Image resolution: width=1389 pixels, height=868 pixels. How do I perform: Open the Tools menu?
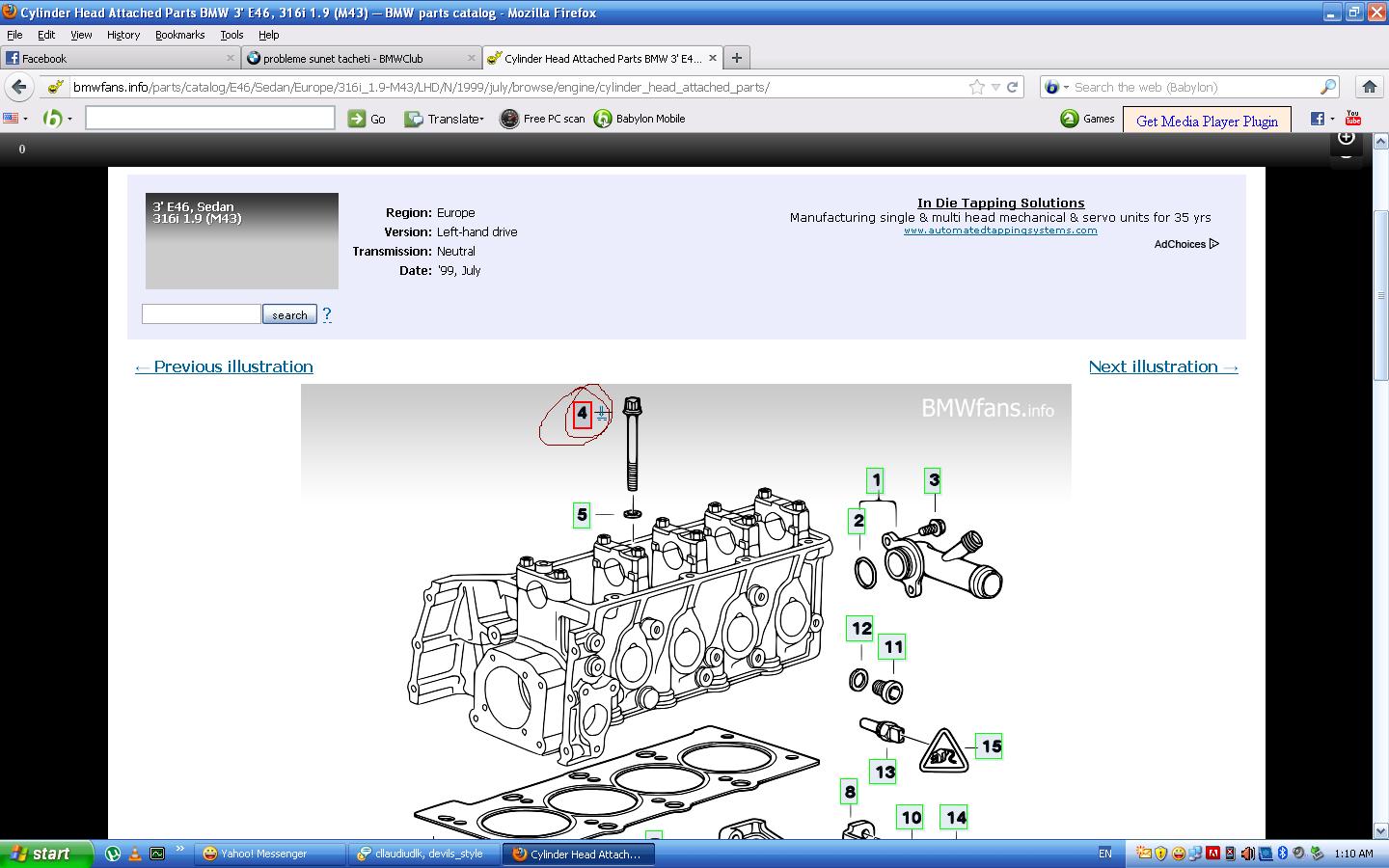231,35
